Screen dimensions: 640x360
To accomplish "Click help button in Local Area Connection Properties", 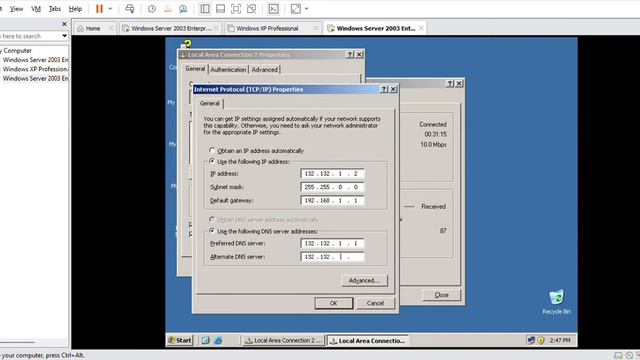I will point(350,55).
